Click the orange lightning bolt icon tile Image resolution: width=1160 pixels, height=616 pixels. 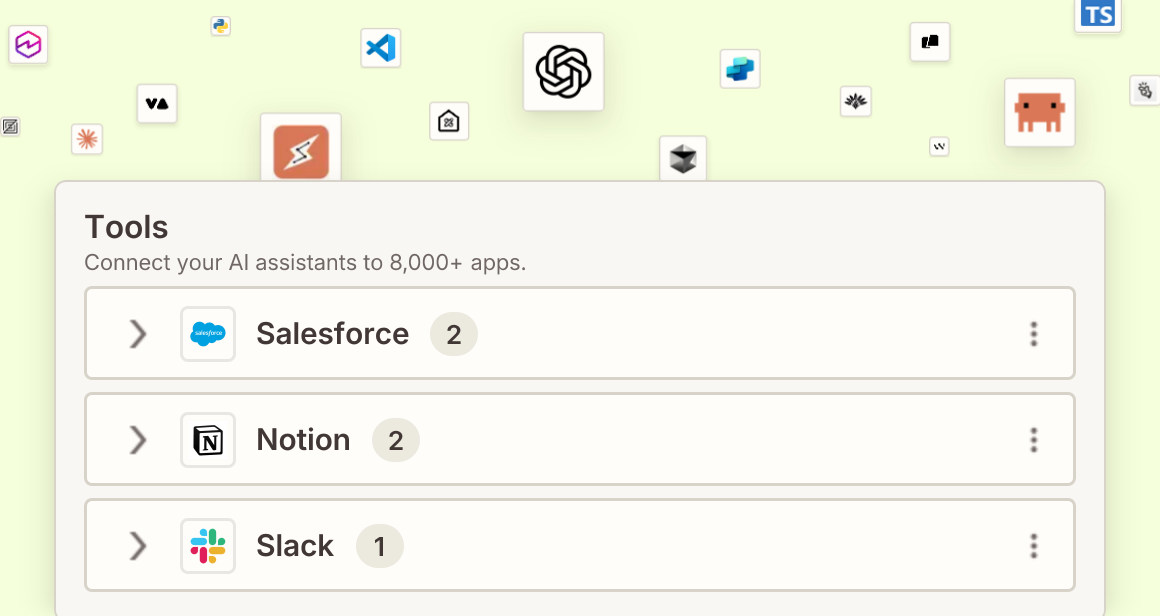click(301, 148)
